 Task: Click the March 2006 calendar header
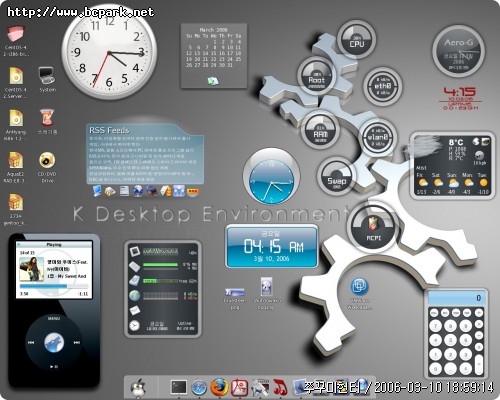point(213,30)
